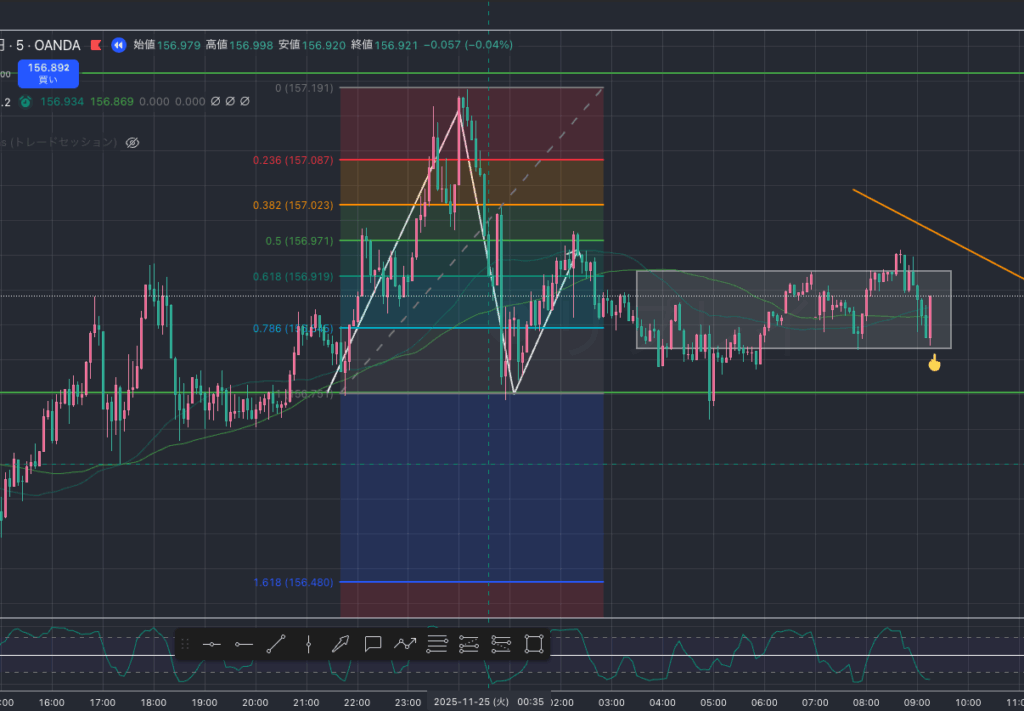The image size is (1024, 711).
Task: Click the OANDA symbol title
Action: click(56, 45)
